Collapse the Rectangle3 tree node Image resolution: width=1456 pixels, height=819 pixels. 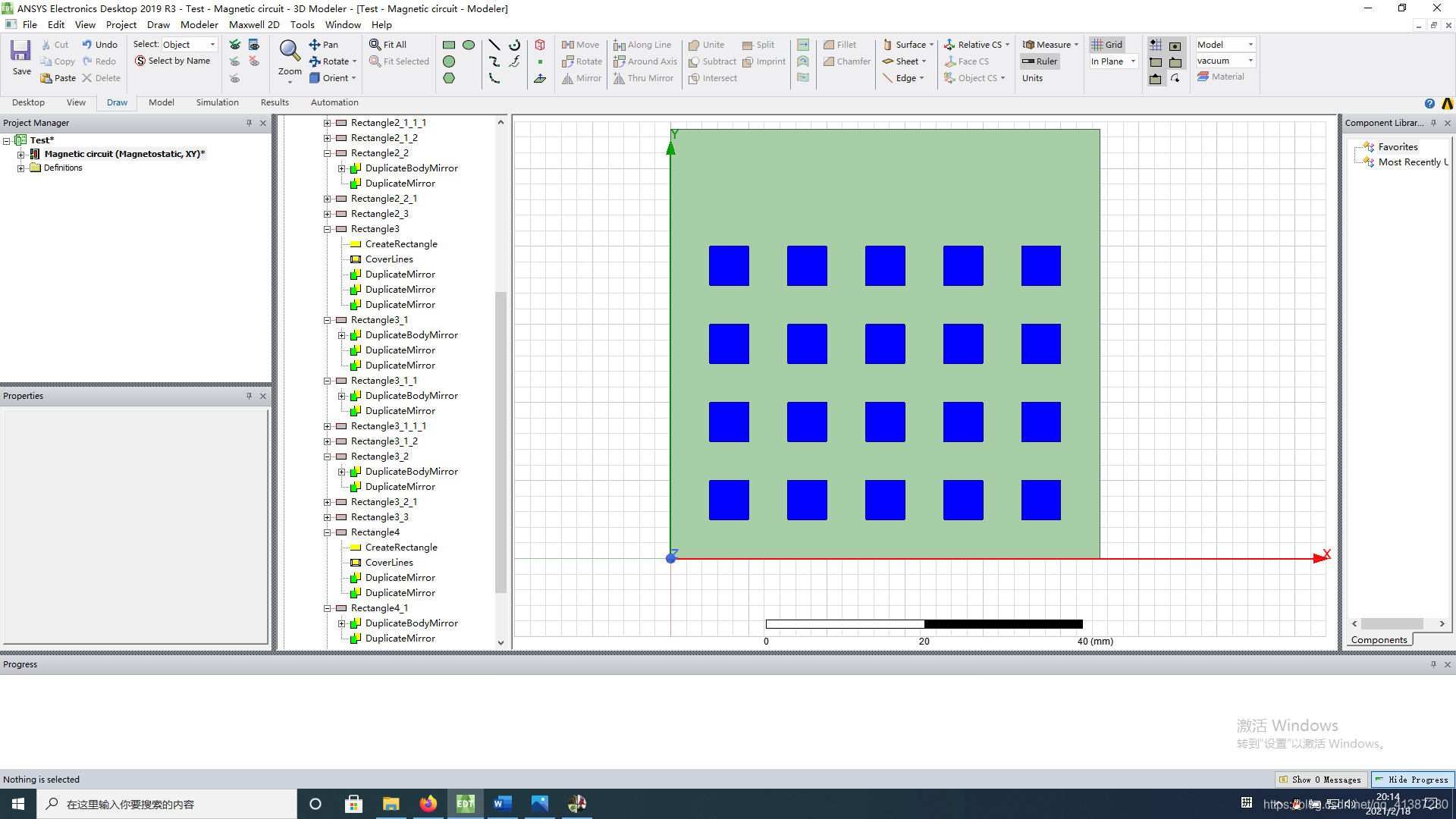pos(328,229)
